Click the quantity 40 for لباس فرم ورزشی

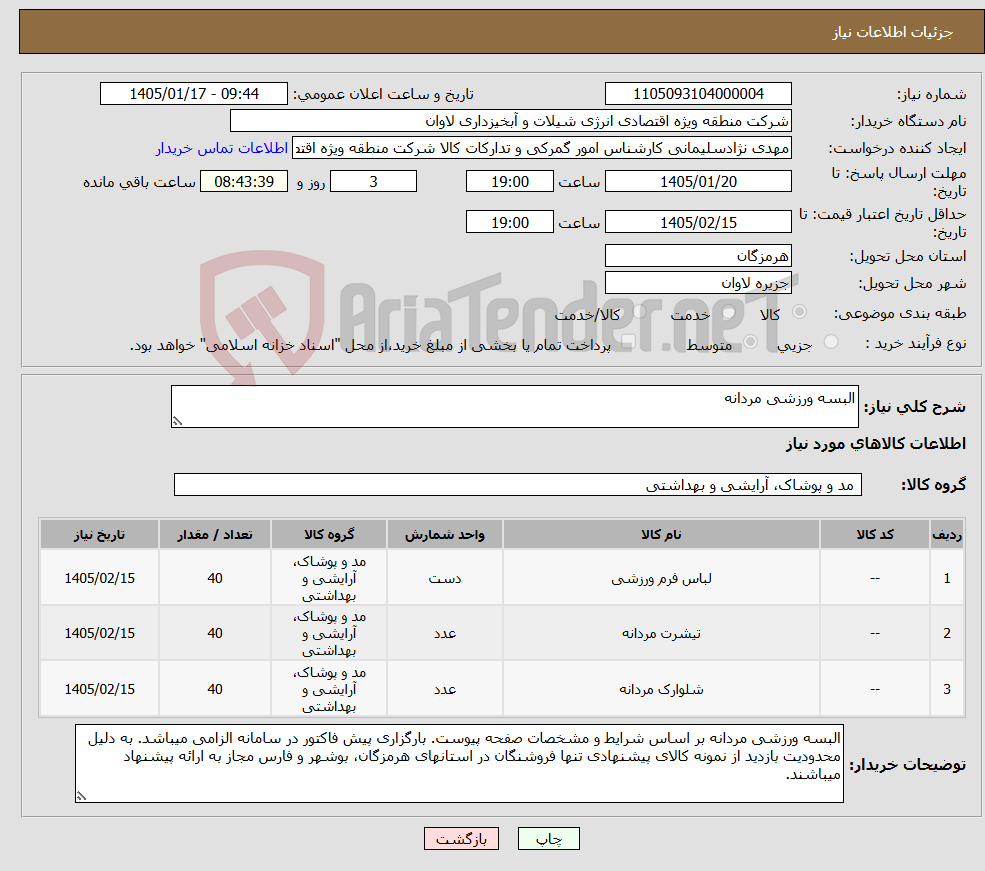pyautogui.click(x=215, y=578)
